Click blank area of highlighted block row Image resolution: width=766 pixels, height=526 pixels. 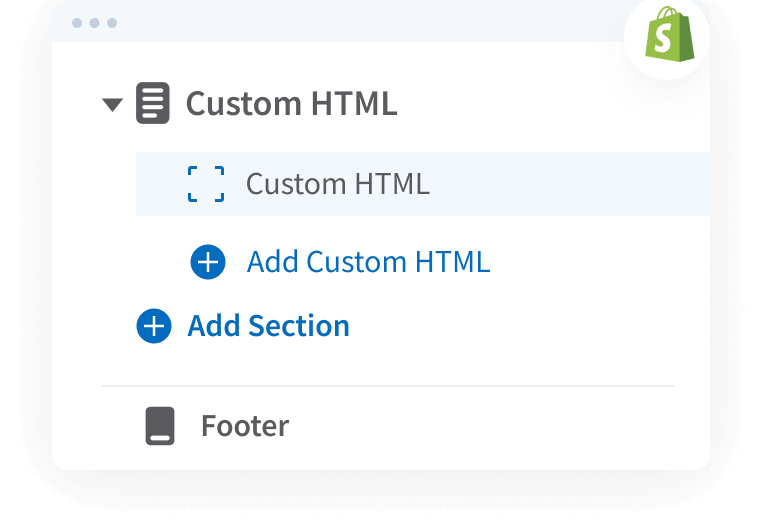pos(570,184)
